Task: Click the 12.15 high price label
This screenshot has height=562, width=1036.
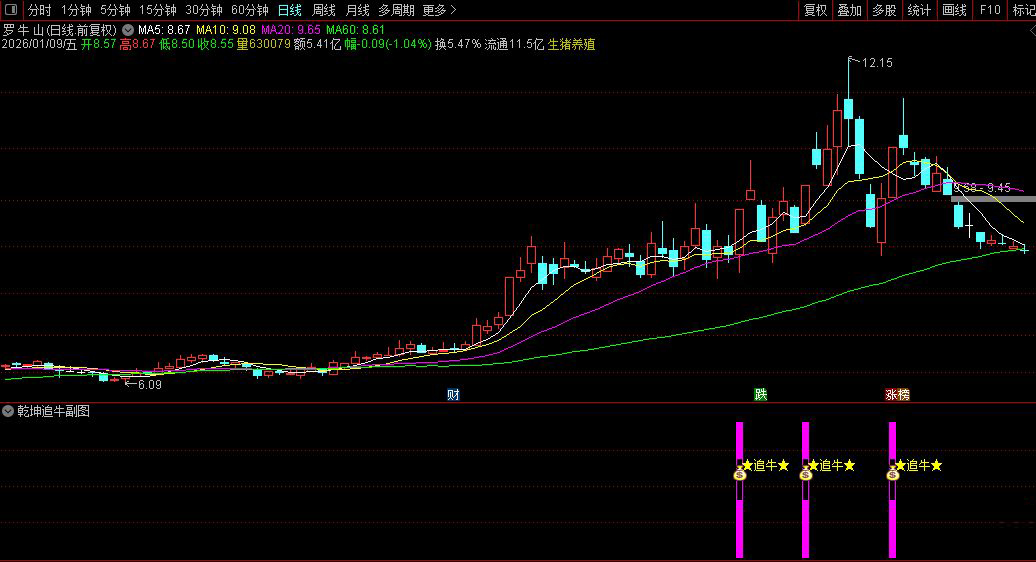Action: [x=877, y=63]
